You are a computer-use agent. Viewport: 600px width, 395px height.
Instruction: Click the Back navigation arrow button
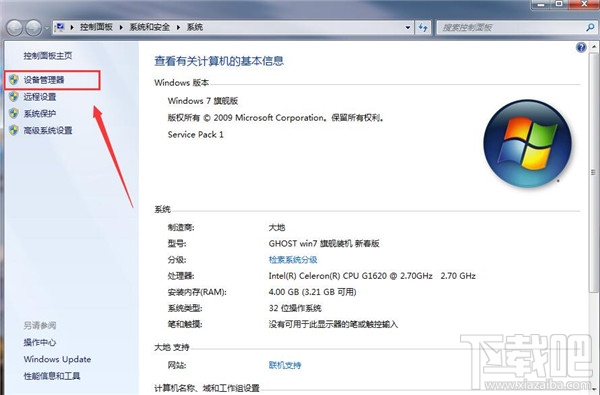coord(15,28)
